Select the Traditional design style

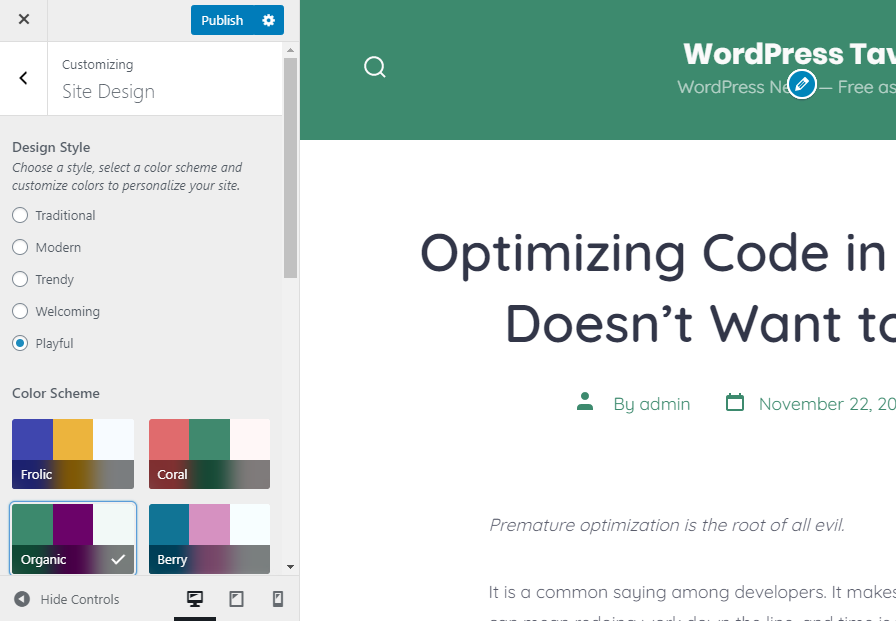point(20,215)
